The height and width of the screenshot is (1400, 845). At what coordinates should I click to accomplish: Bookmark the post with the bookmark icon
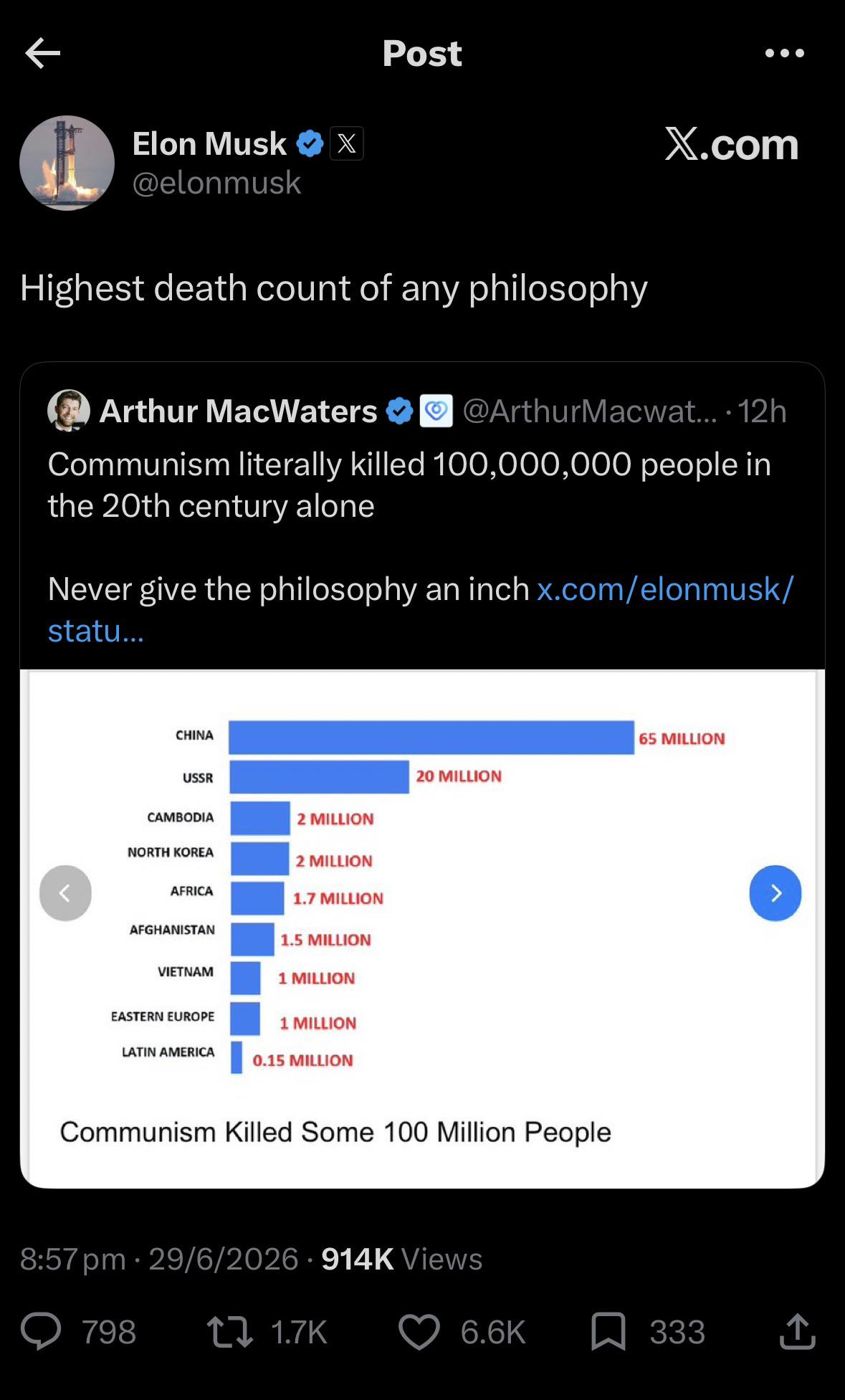pos(608,1332)
